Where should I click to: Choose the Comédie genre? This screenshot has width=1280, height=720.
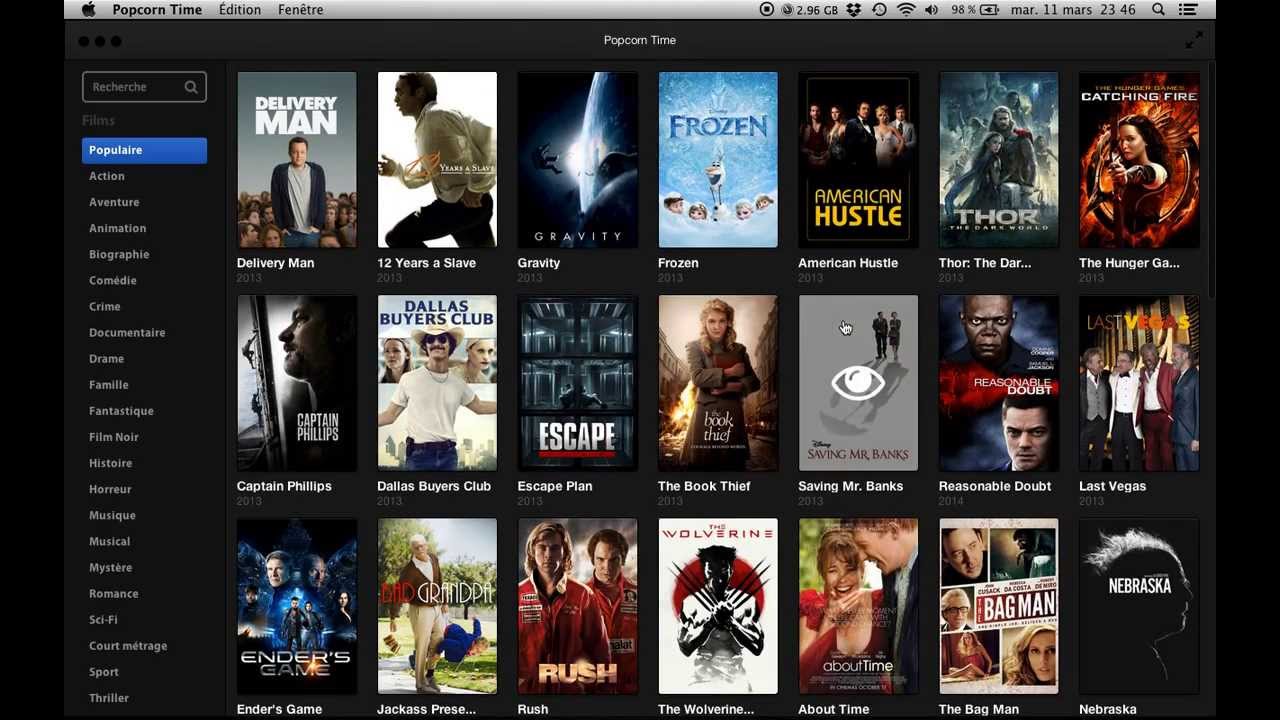click(x=112, y=280)
